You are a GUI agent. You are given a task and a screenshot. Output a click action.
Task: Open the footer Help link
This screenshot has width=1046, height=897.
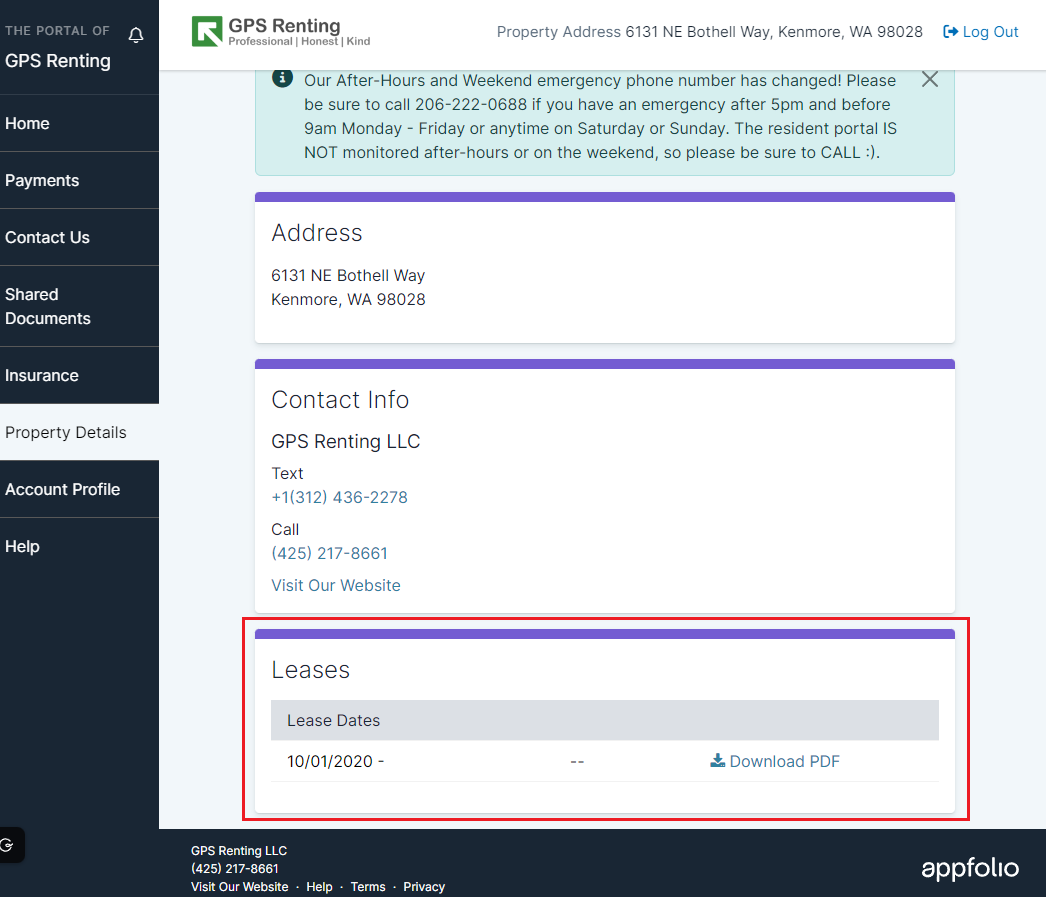point(320,887)
